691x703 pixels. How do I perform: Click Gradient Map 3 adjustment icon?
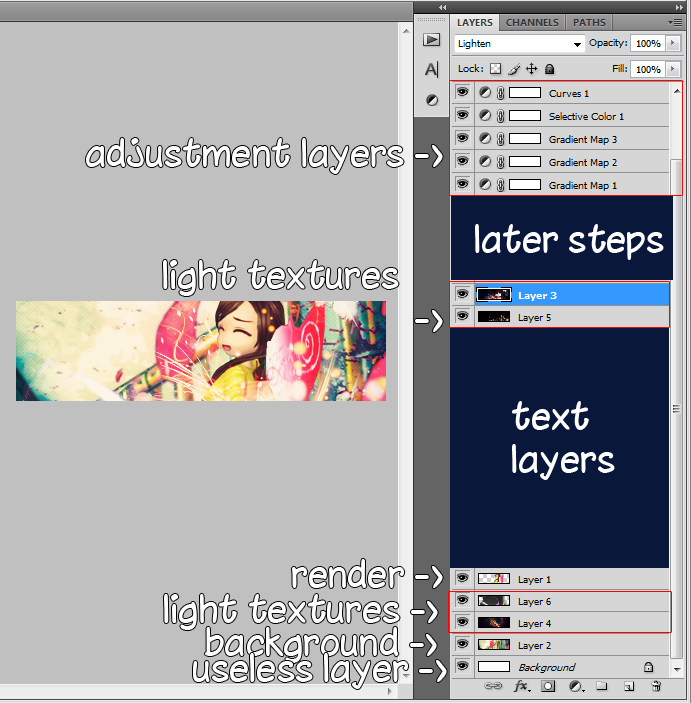485,139
